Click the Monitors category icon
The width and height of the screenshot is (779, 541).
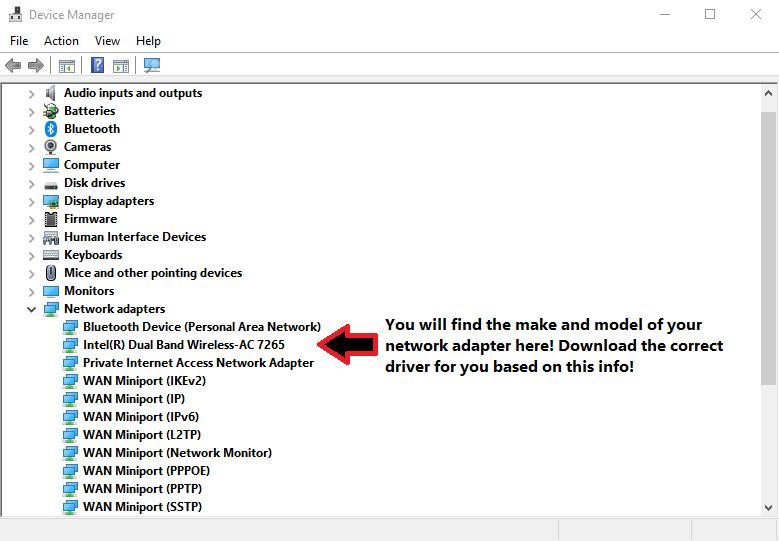(x=51, y=291)
